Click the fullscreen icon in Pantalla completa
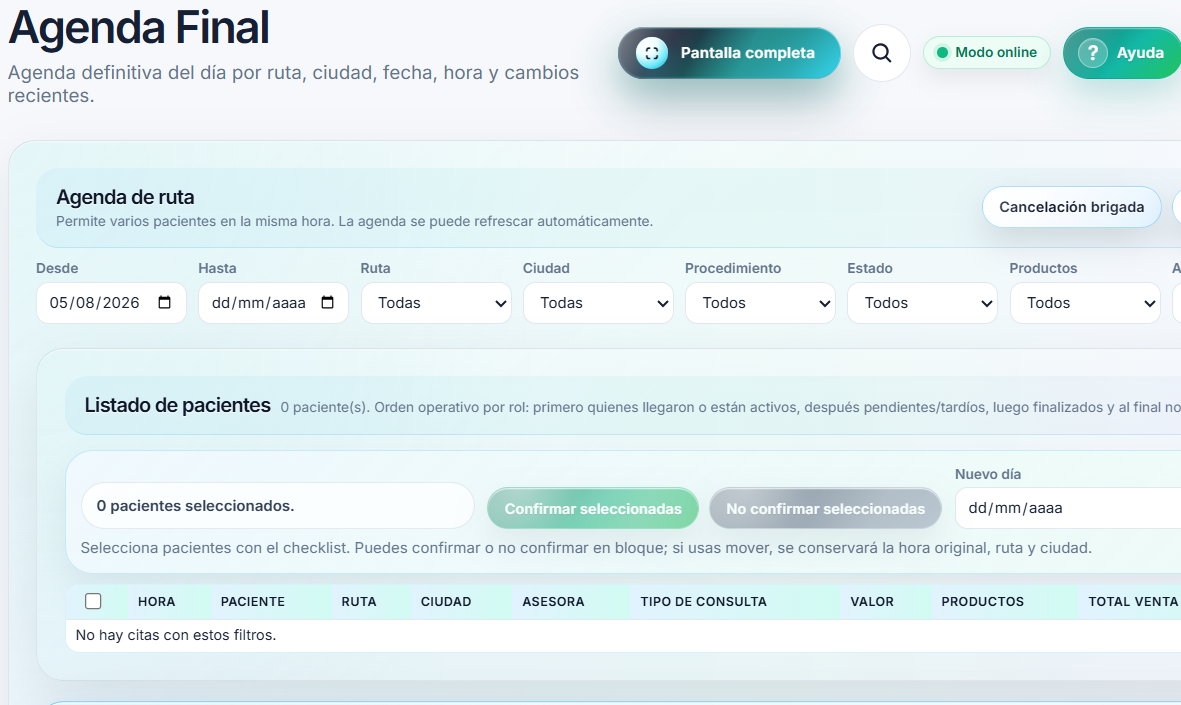This screenshot has width=1181, height=705. point(652,53)
